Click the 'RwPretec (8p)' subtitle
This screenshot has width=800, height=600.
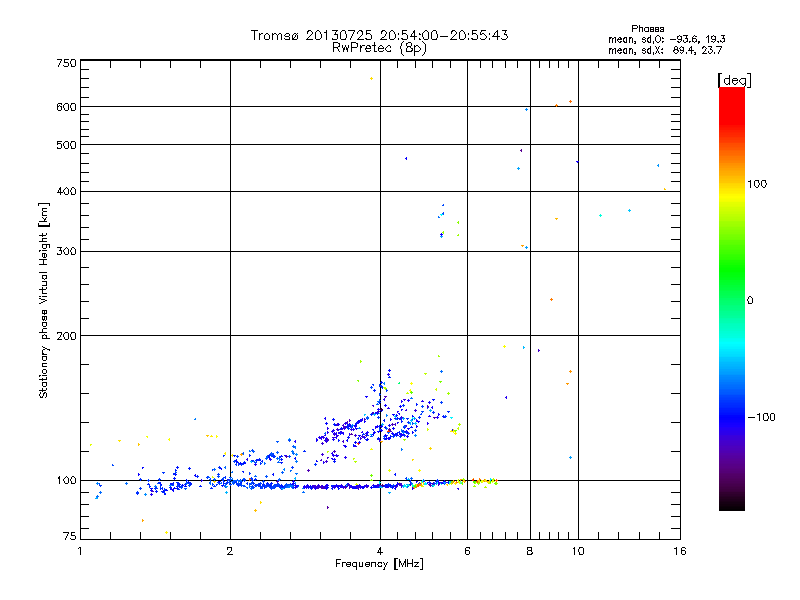tap(379, 48)
